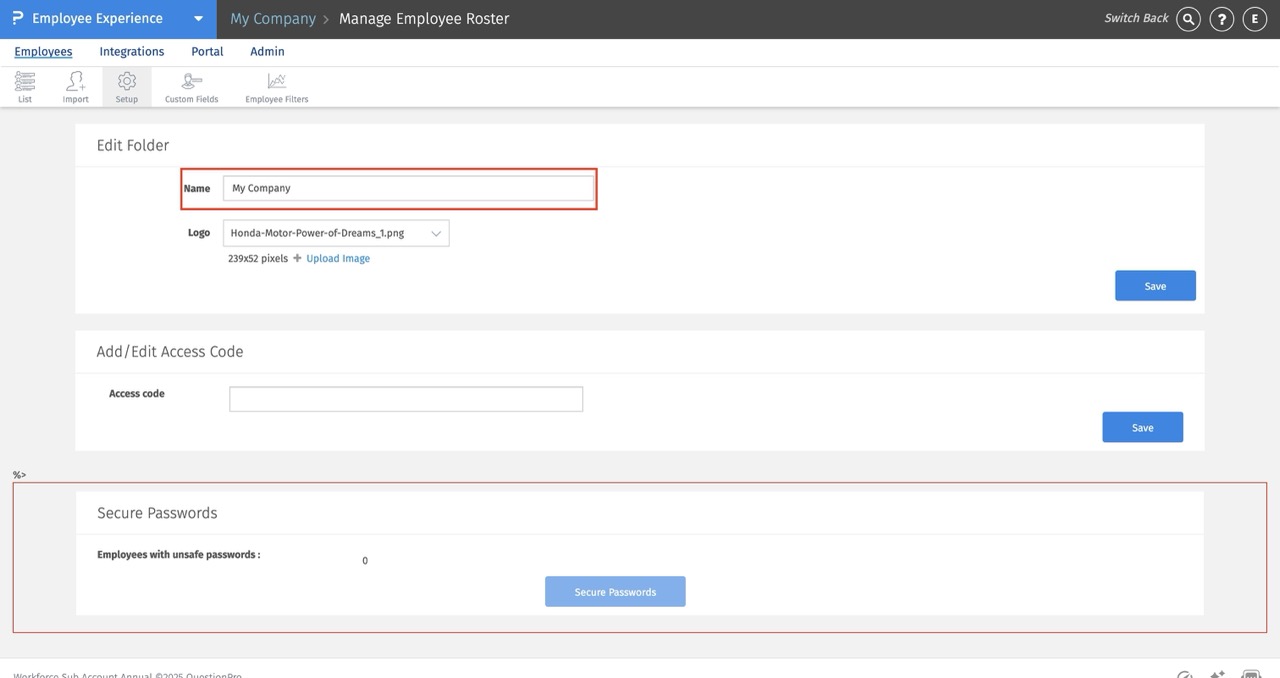Save the Edit Folder settings

[x=1155, y=286]
